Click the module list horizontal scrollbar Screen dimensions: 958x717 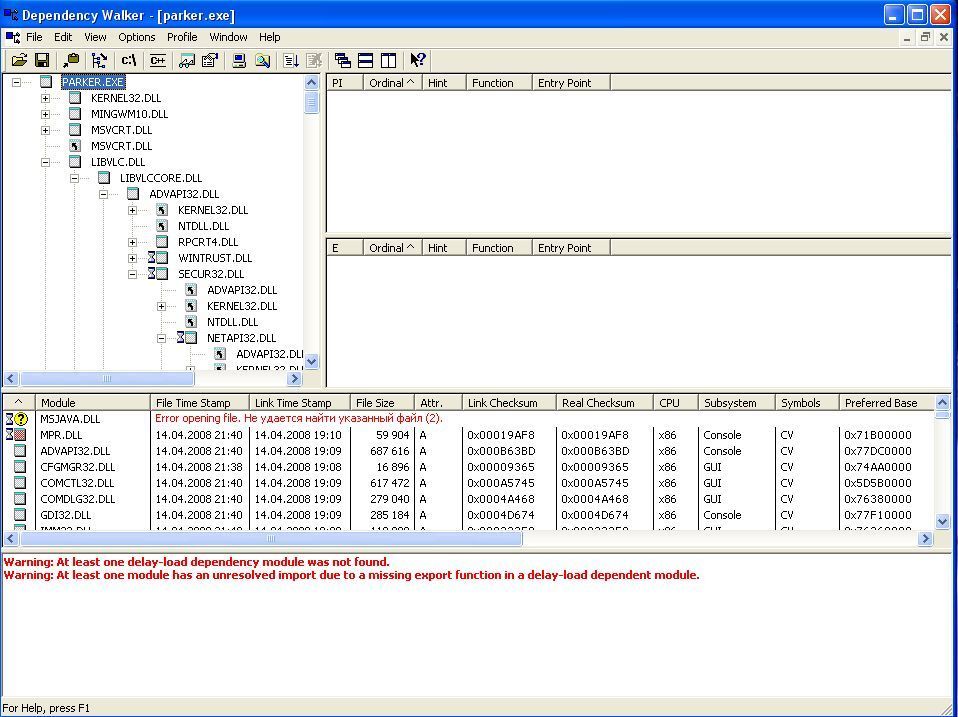point(270,539)
